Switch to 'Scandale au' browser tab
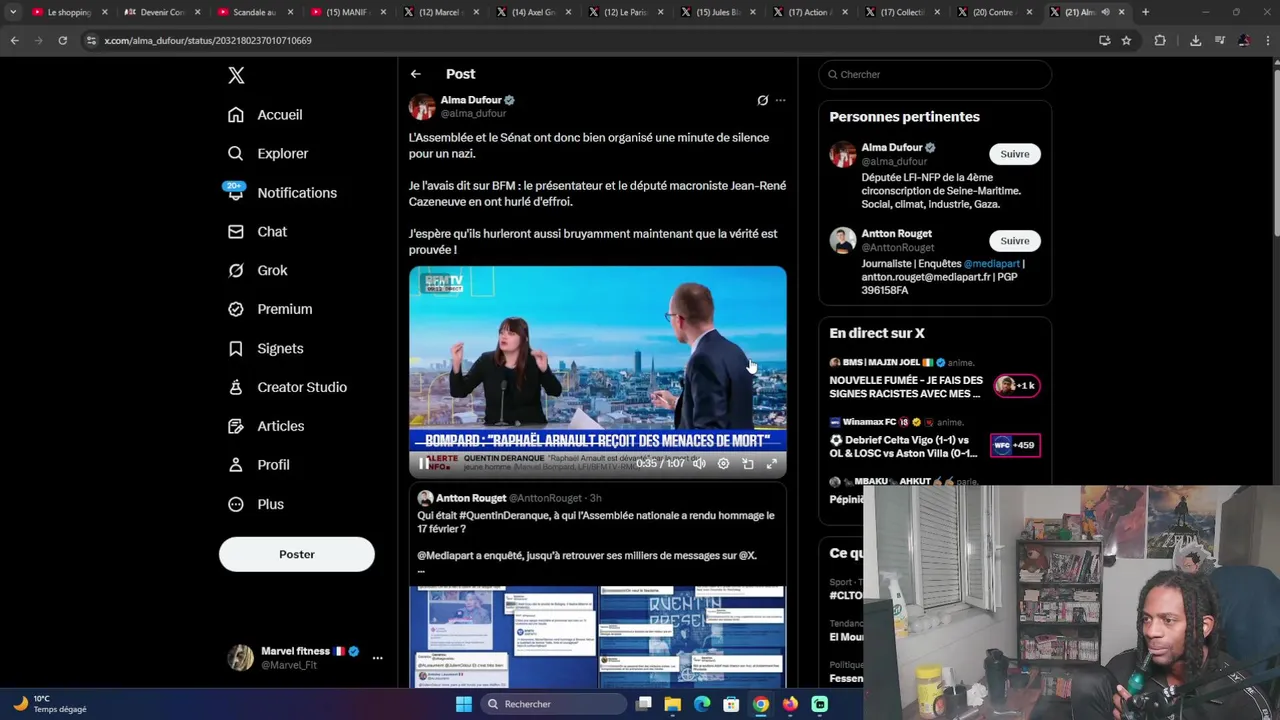 [x=254, y=12]
